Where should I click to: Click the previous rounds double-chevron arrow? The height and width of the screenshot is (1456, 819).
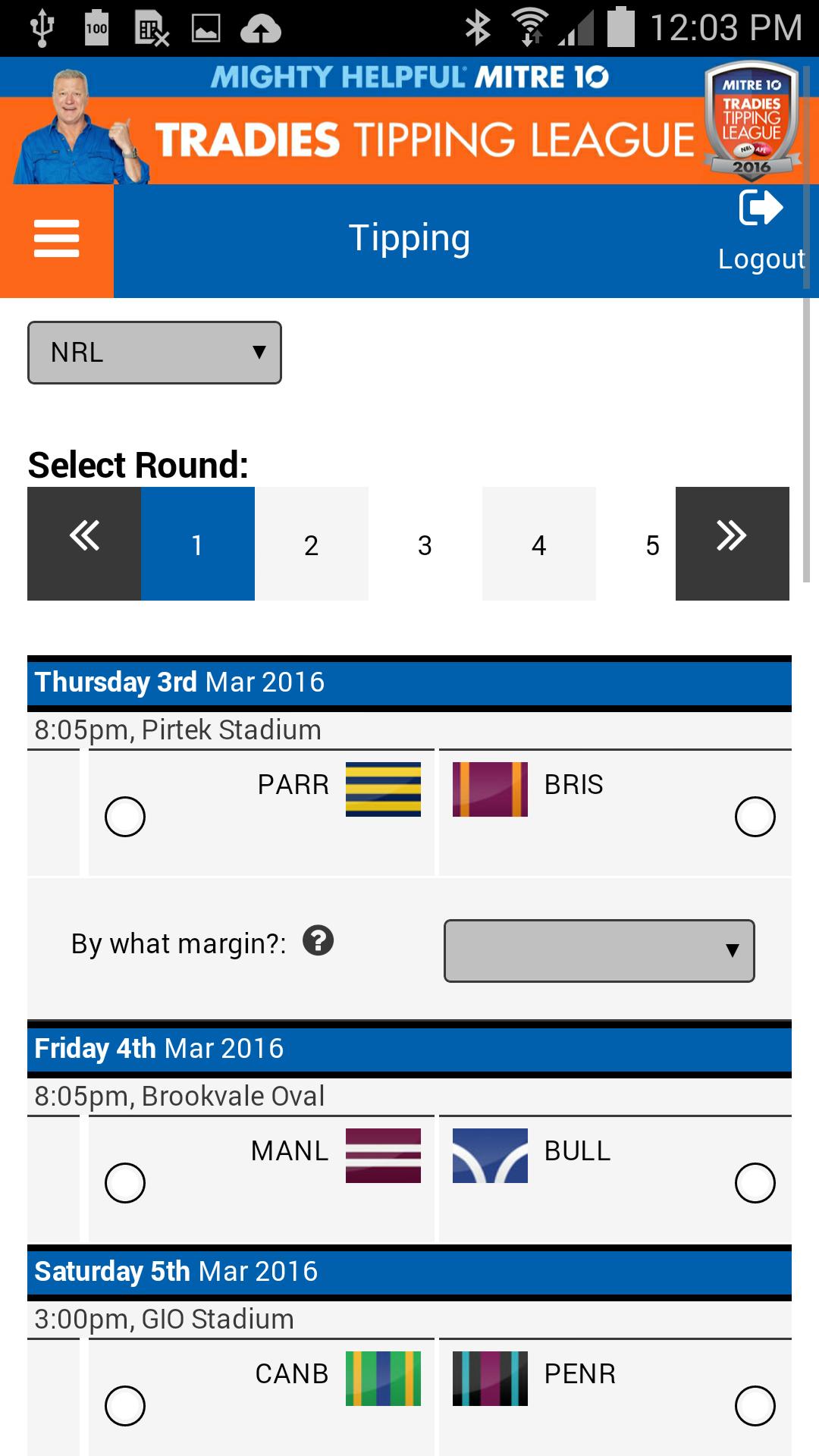83,543
